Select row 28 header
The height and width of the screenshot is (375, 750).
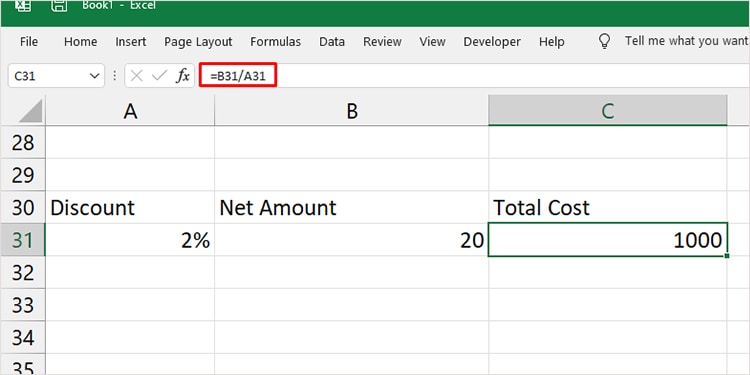[x=23, y=143]
